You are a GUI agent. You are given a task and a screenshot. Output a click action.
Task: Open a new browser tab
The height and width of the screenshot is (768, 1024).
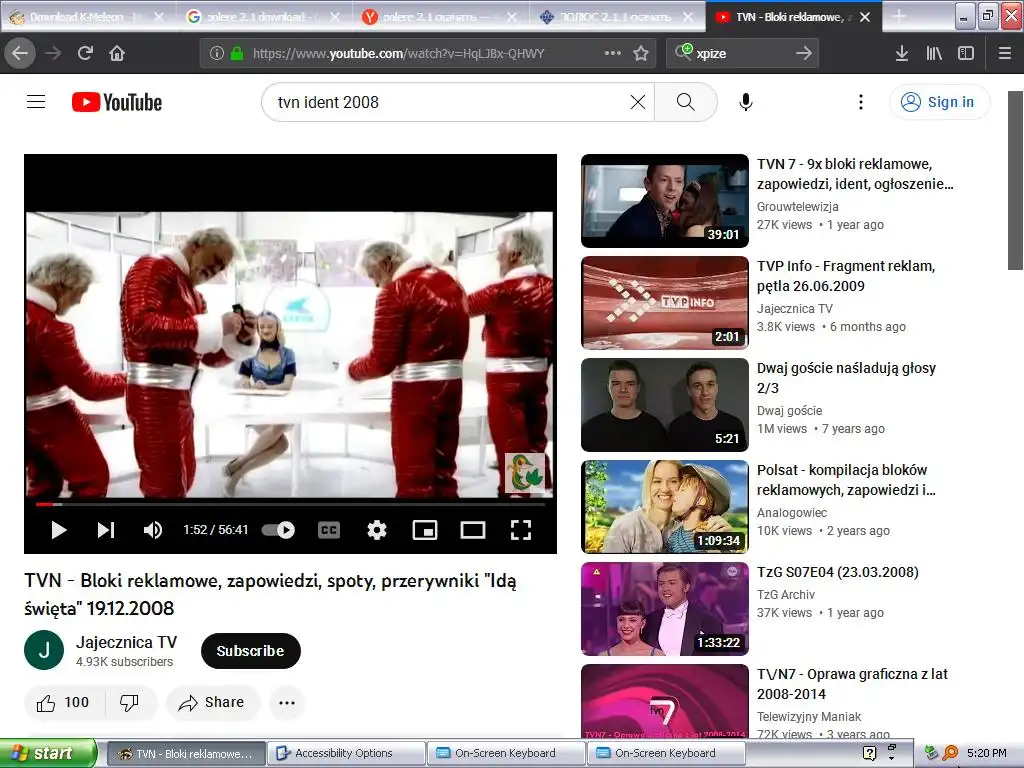pos(899,17)
